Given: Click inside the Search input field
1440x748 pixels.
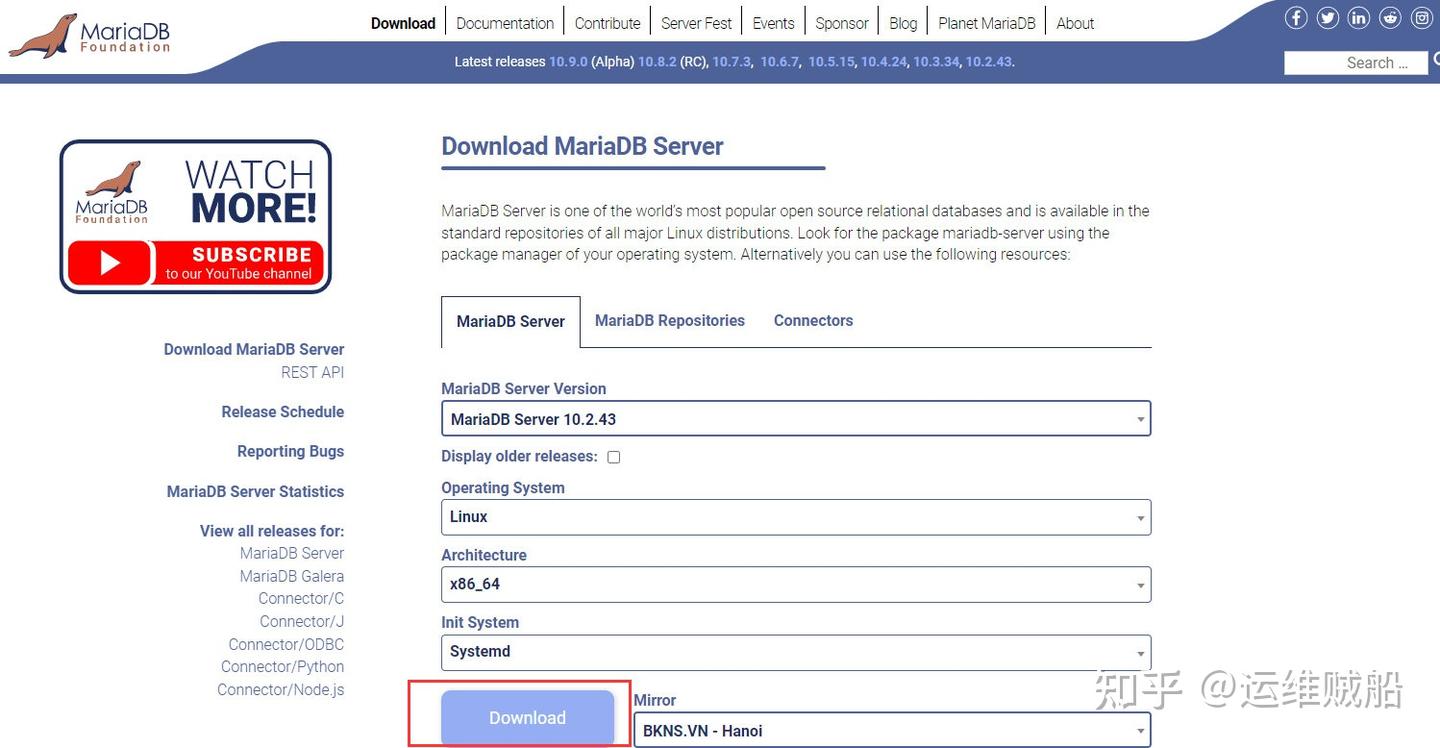Looking at the screenshot, I should tap(1355, 62).
